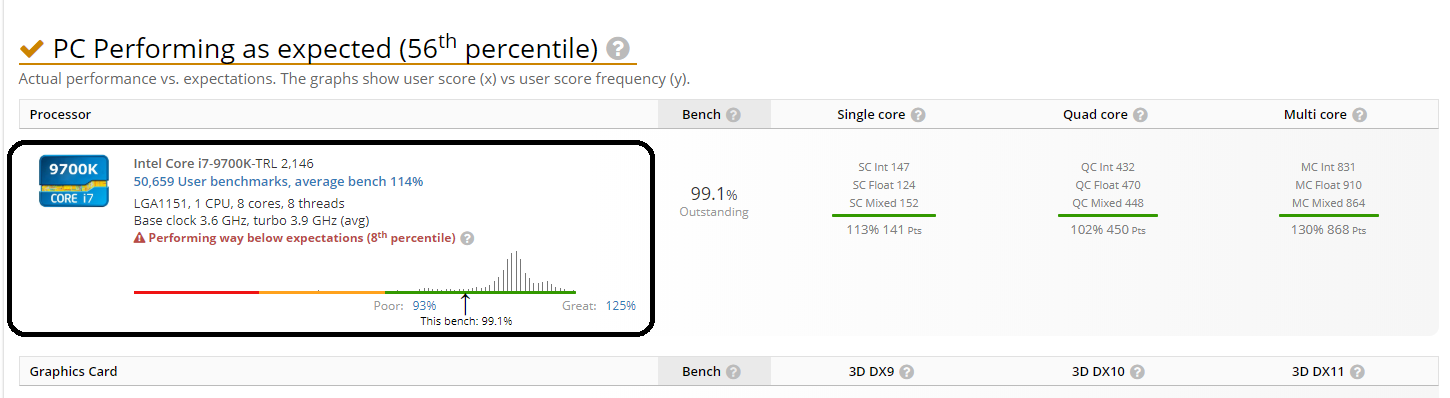1450x398 pixels.
Task: Click the Graphics Card column header
Action: tap(73, 372)
